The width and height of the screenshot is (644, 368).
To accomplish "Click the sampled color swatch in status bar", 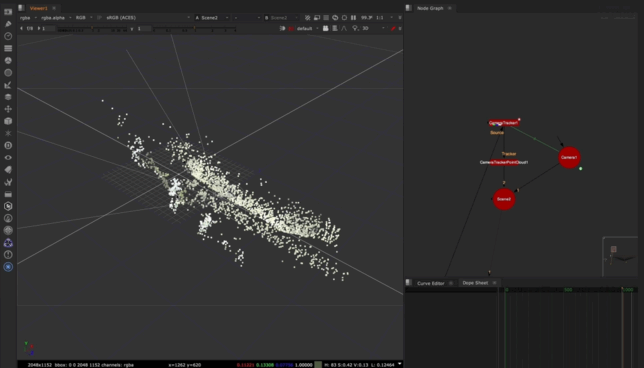I will click(318, 365).
